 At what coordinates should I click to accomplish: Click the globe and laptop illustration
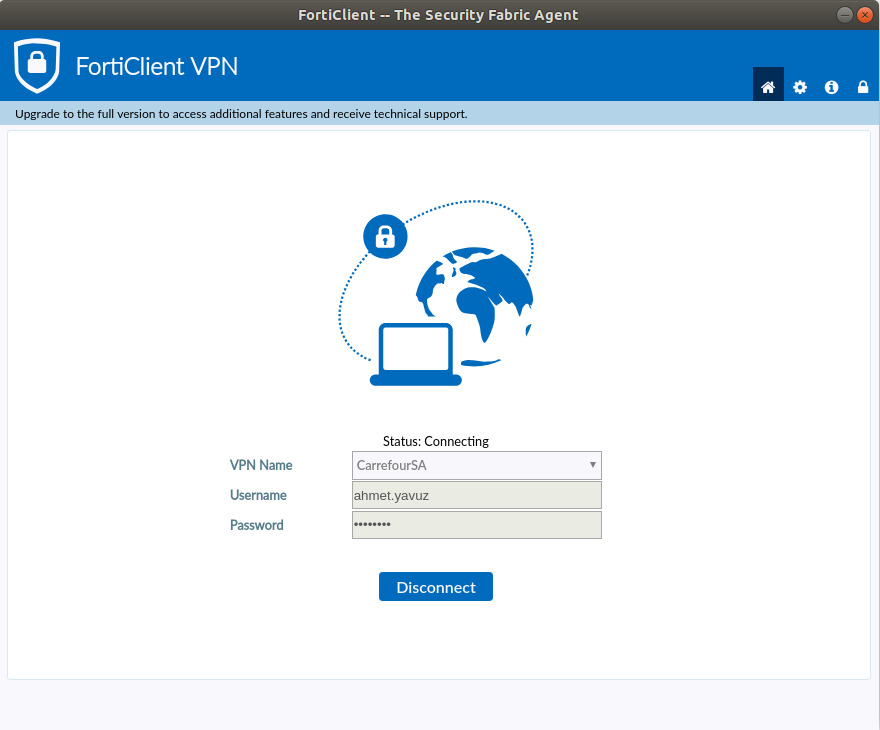436,293
